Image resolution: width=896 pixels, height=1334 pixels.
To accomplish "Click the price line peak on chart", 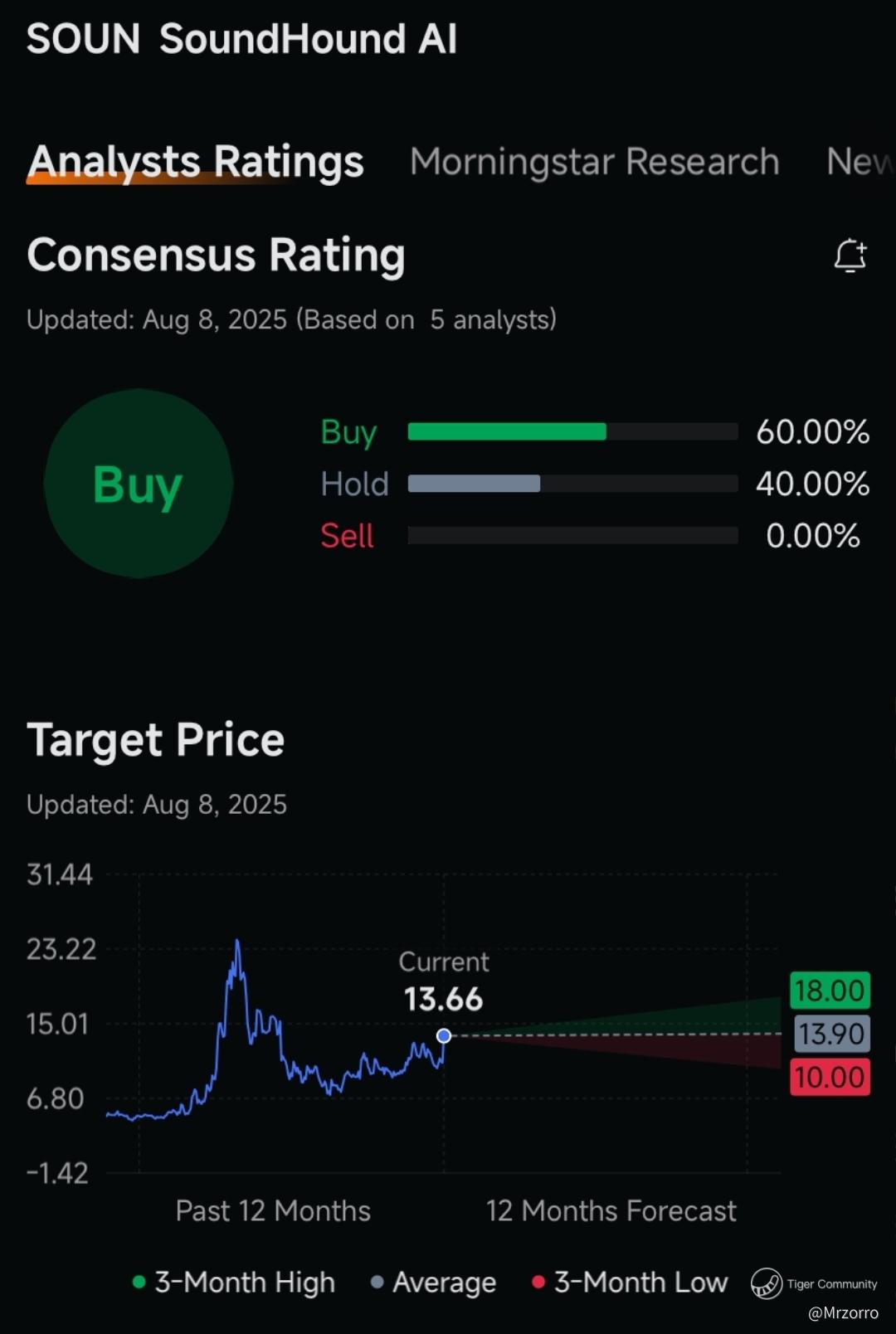I will pyautogui.click(x=237, y=942).
